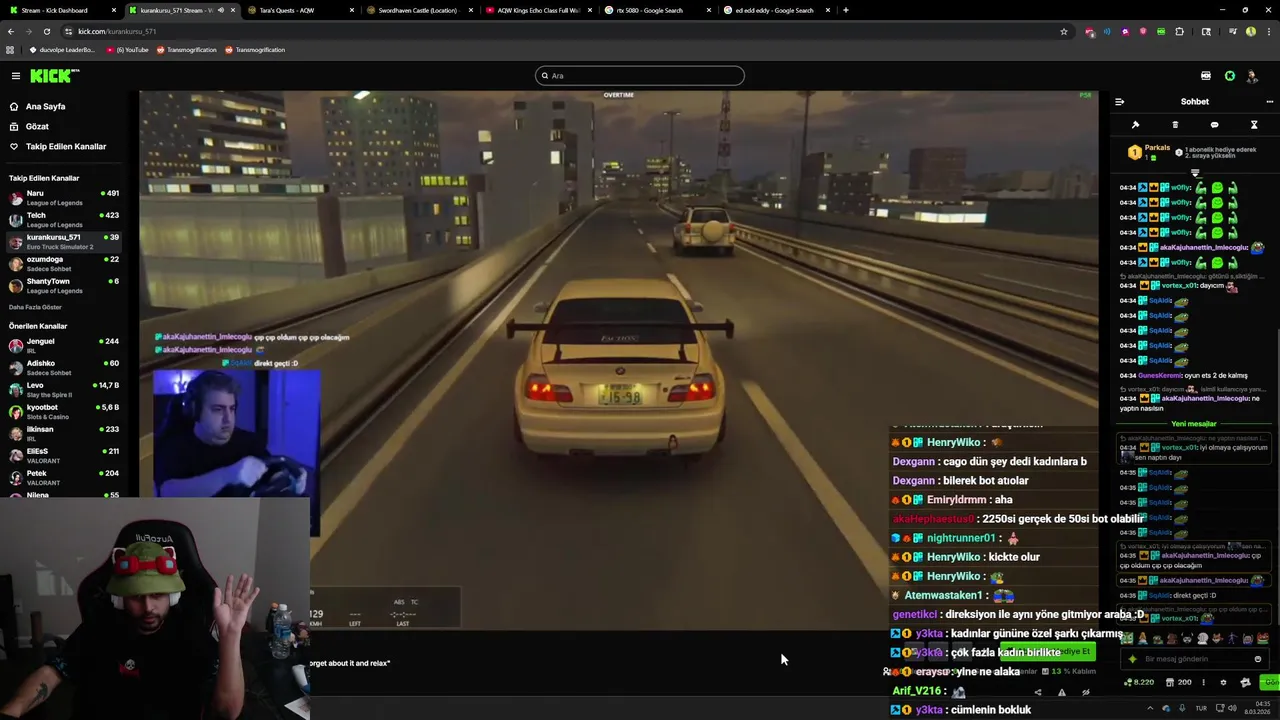Open the YouTube bookmark in bookmarks bar

127,49
